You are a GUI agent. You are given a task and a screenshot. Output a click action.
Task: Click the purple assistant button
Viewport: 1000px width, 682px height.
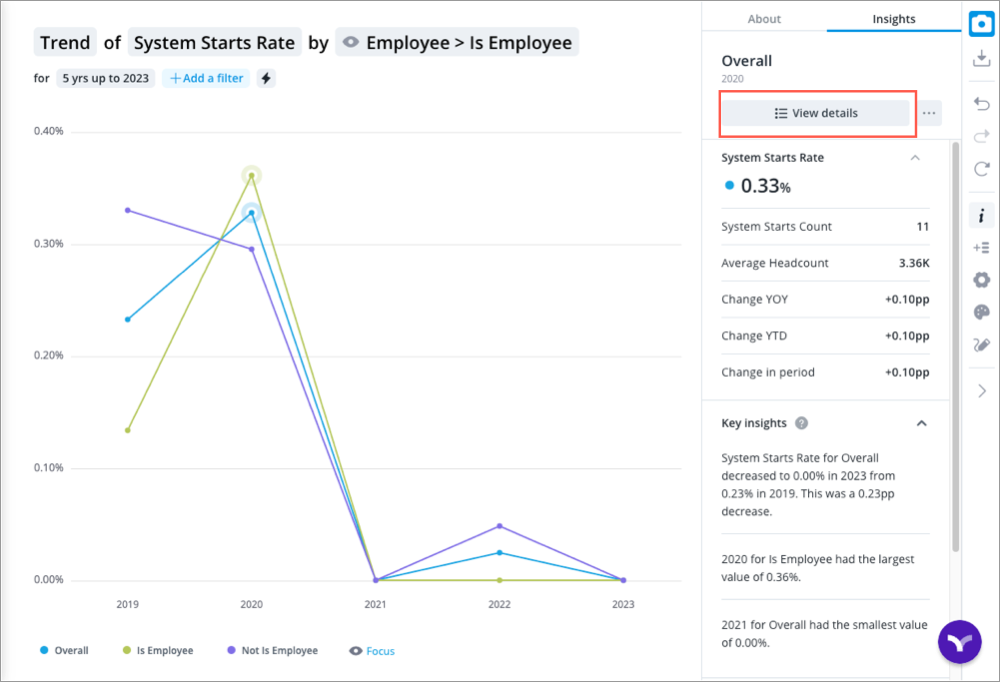coord(959,641)
